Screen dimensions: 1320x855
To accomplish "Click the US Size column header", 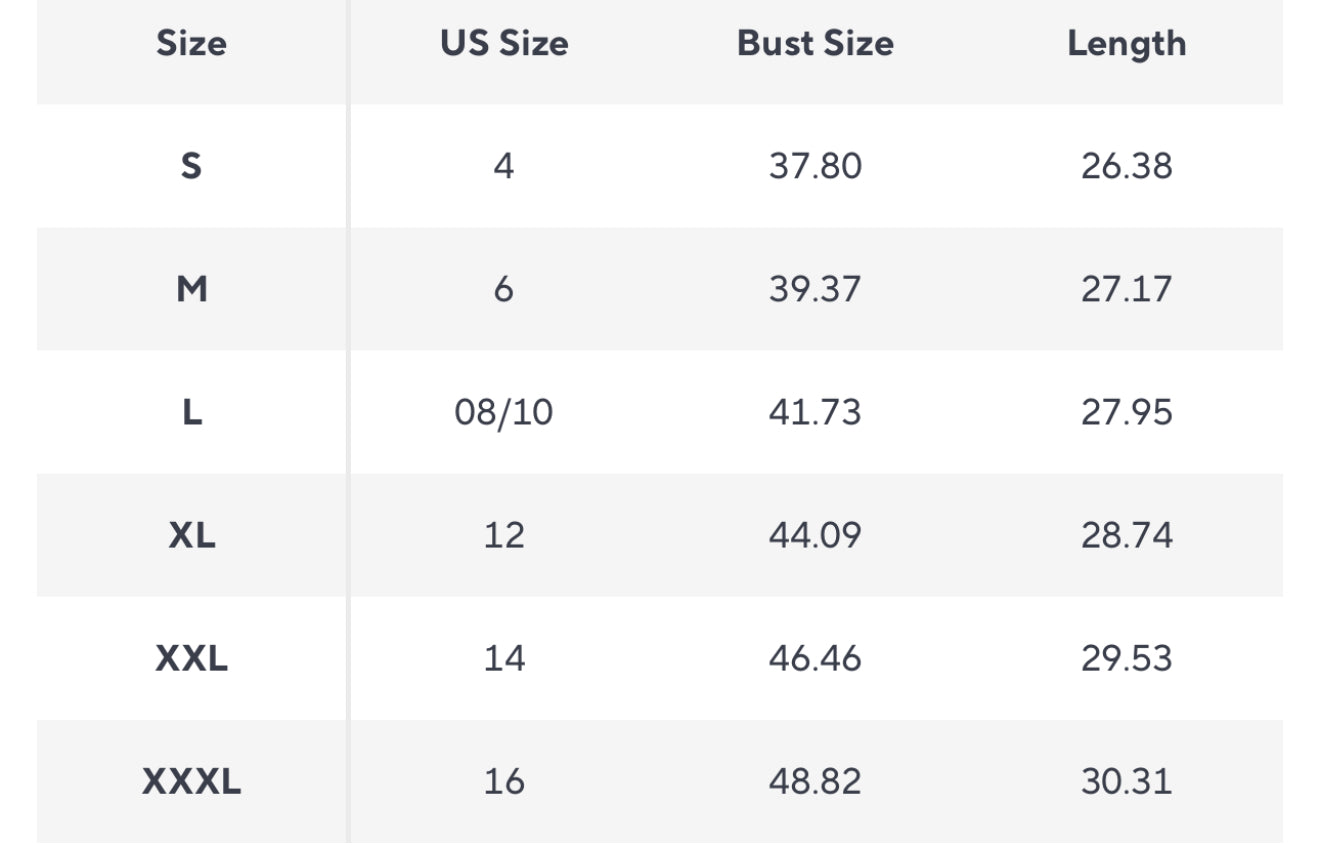I will tap(504, 44).
